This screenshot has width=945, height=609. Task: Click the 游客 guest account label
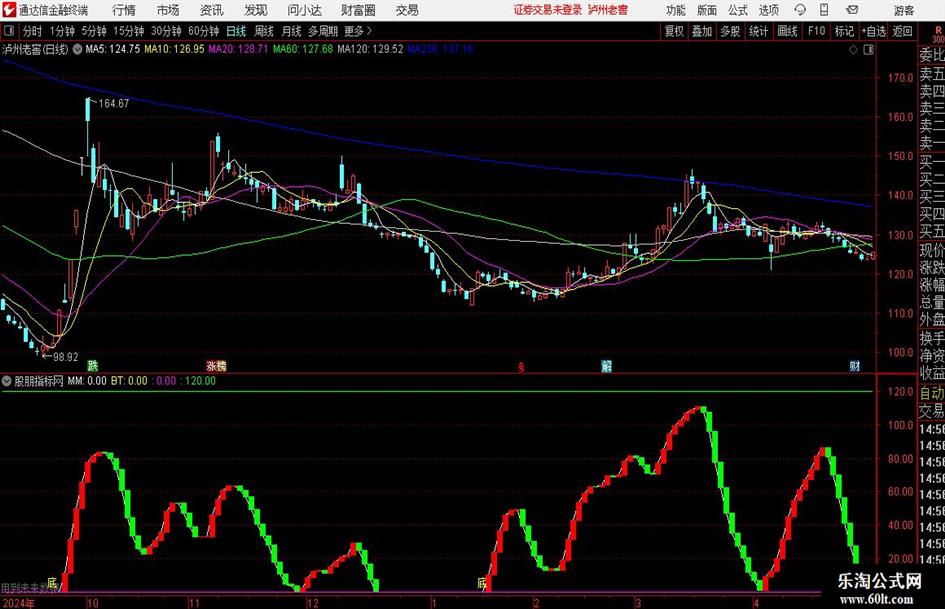904,10
